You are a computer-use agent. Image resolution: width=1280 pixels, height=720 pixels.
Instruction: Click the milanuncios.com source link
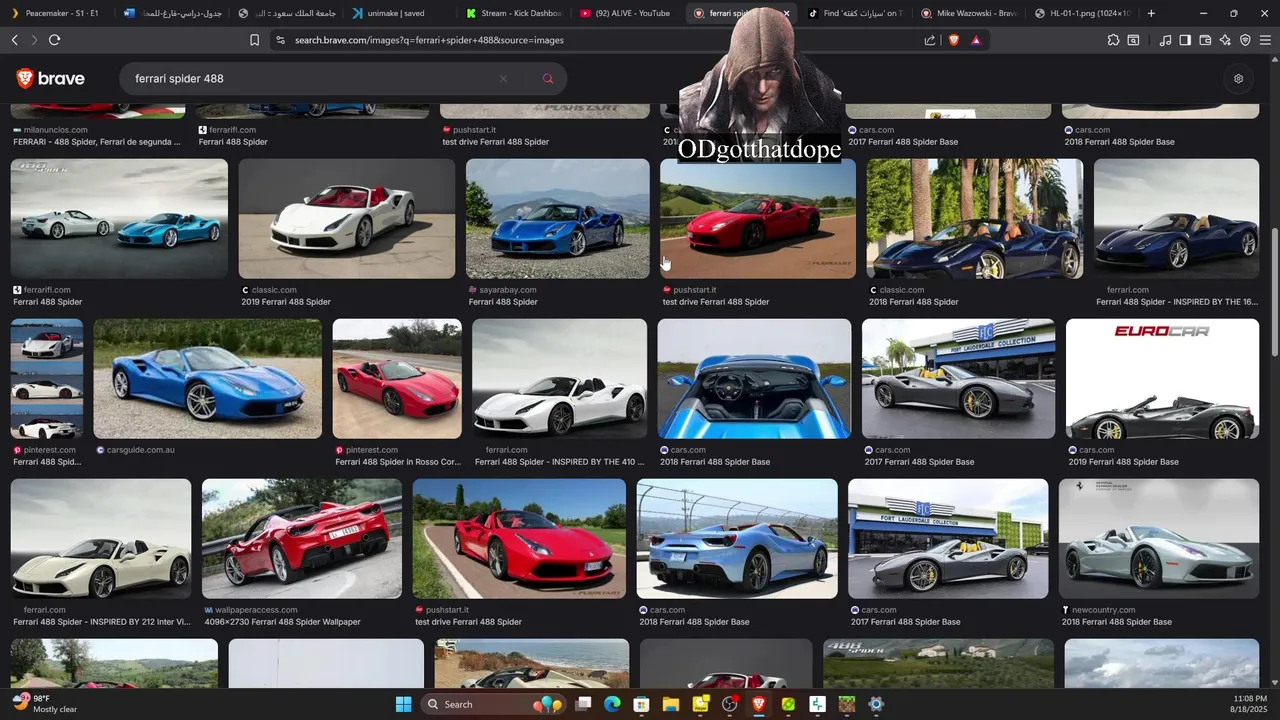56,130
